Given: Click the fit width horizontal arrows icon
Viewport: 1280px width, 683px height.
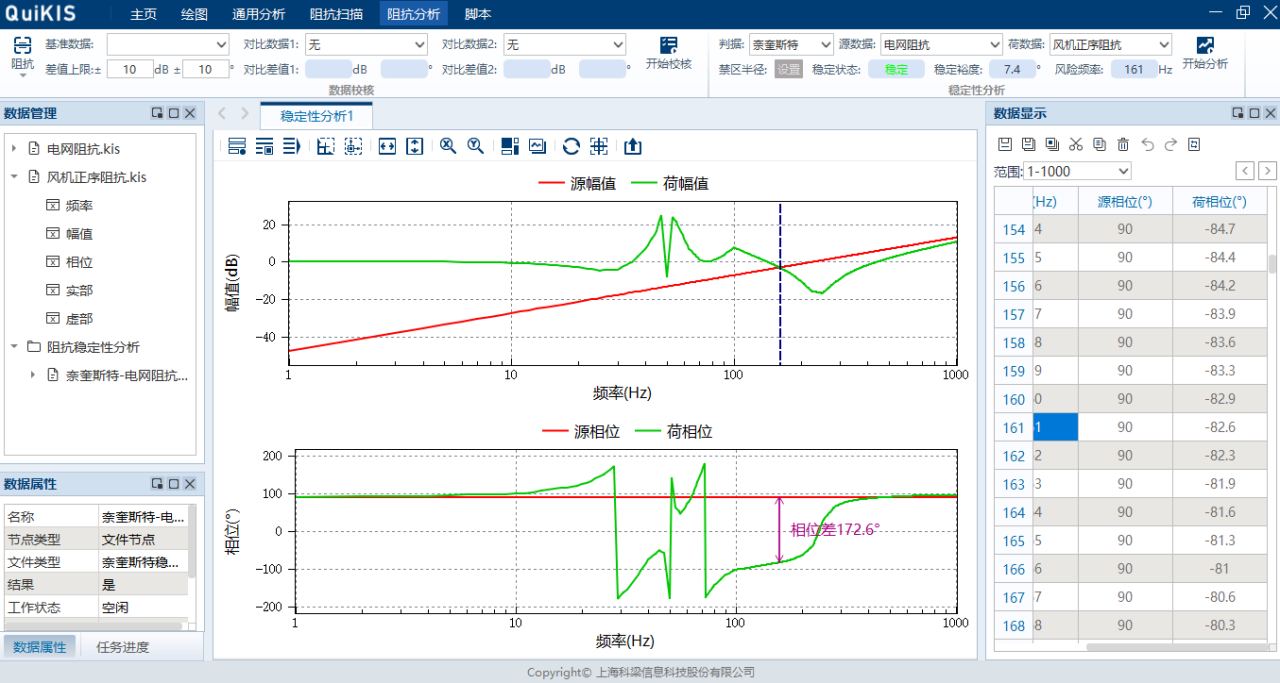Looking at the screenshot, I should (387, 146).
